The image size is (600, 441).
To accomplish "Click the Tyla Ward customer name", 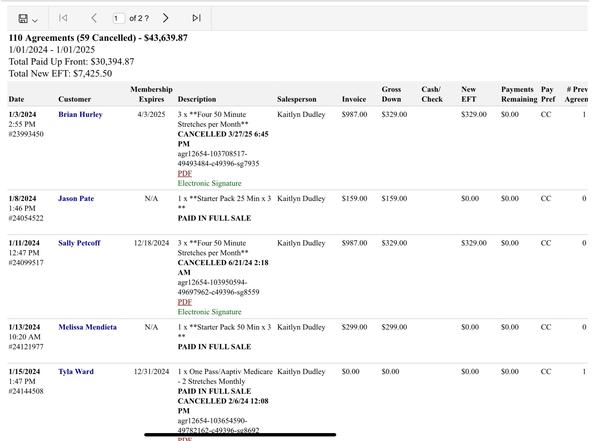I will 76,372.
